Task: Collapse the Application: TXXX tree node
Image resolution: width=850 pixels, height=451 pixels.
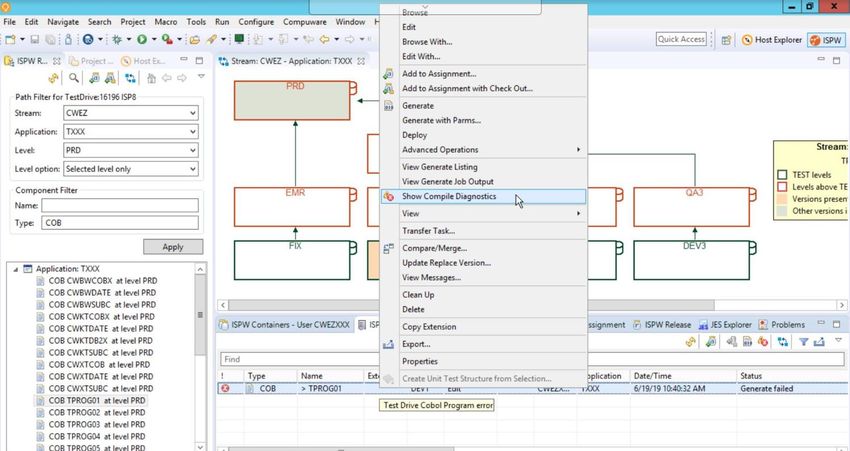Action: (16, 269)
